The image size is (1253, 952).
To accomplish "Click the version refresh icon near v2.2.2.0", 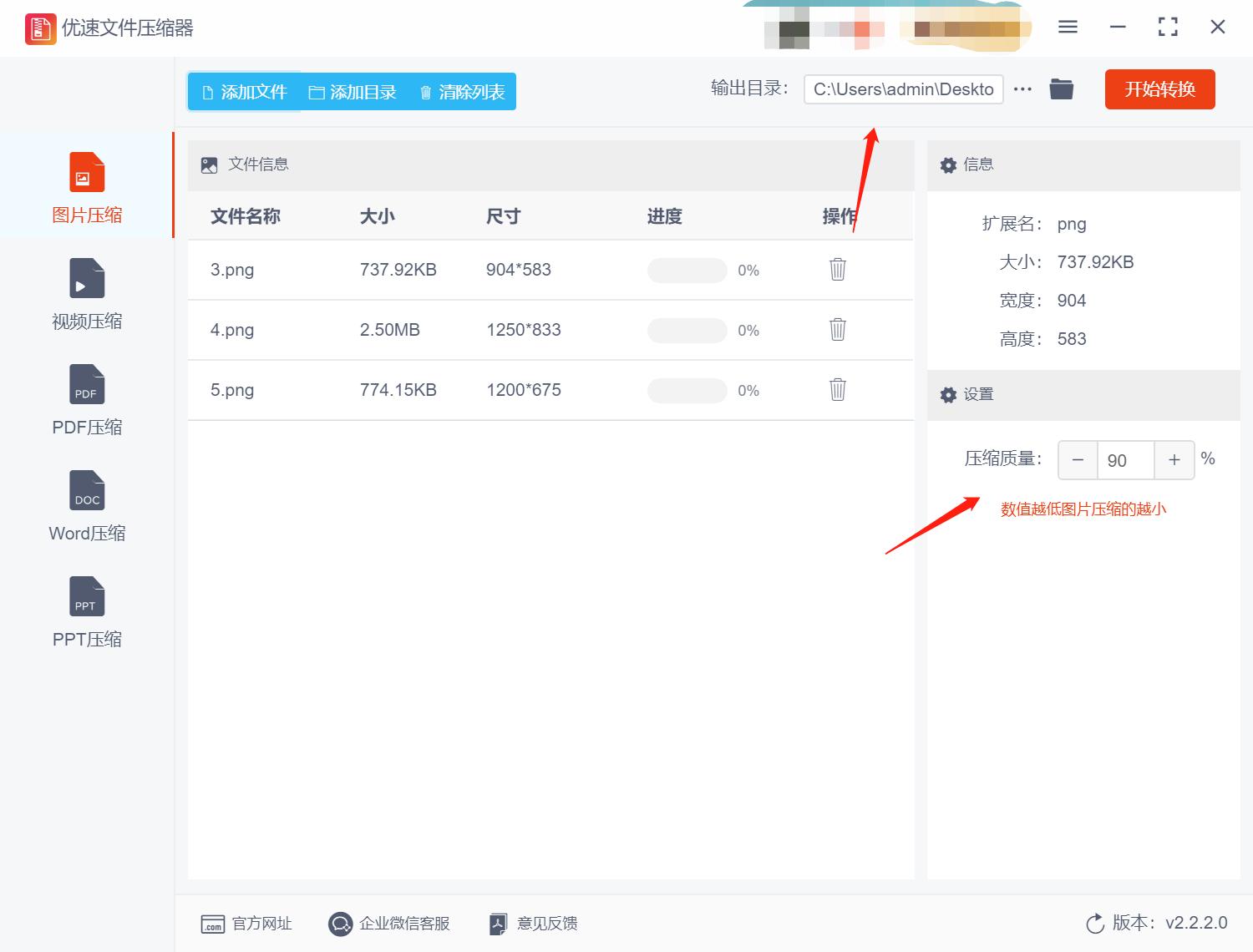I will [x=1095, y=924].
